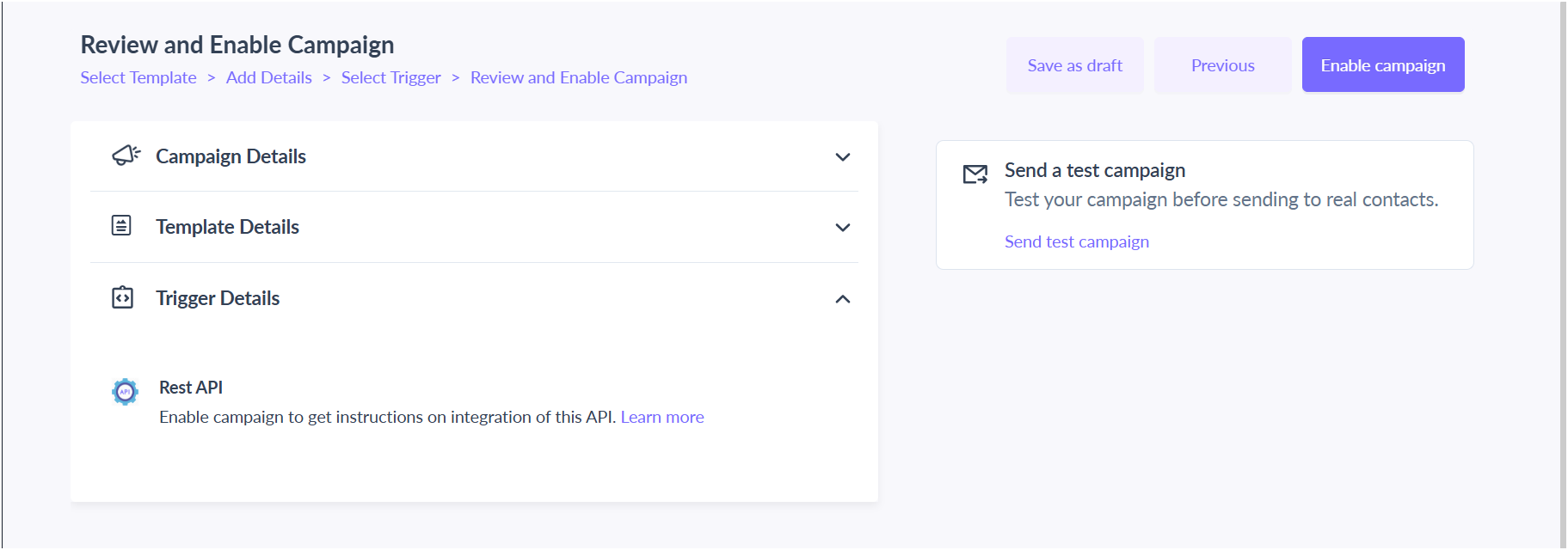Collapse the Trigger Details chevron

coord(843,299)
